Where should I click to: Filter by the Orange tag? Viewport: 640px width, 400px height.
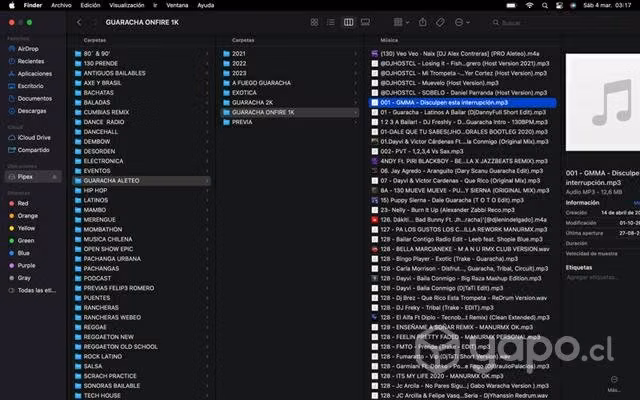(x=27, y=216)
